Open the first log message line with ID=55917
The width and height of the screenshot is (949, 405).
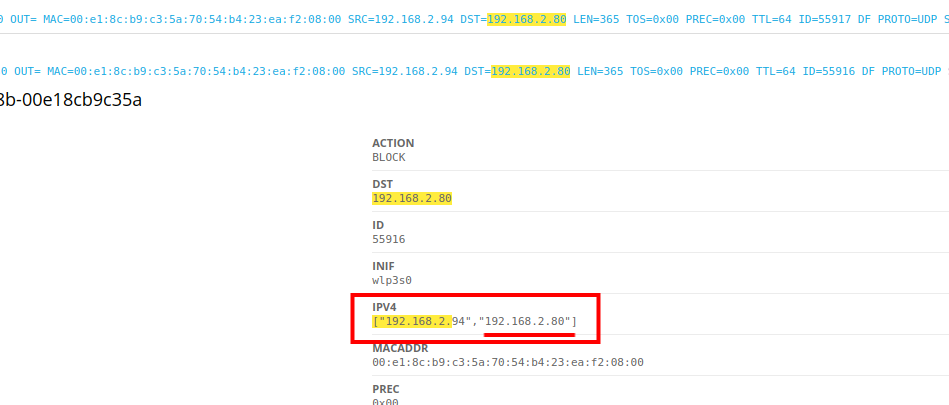(x=474, y=19)
